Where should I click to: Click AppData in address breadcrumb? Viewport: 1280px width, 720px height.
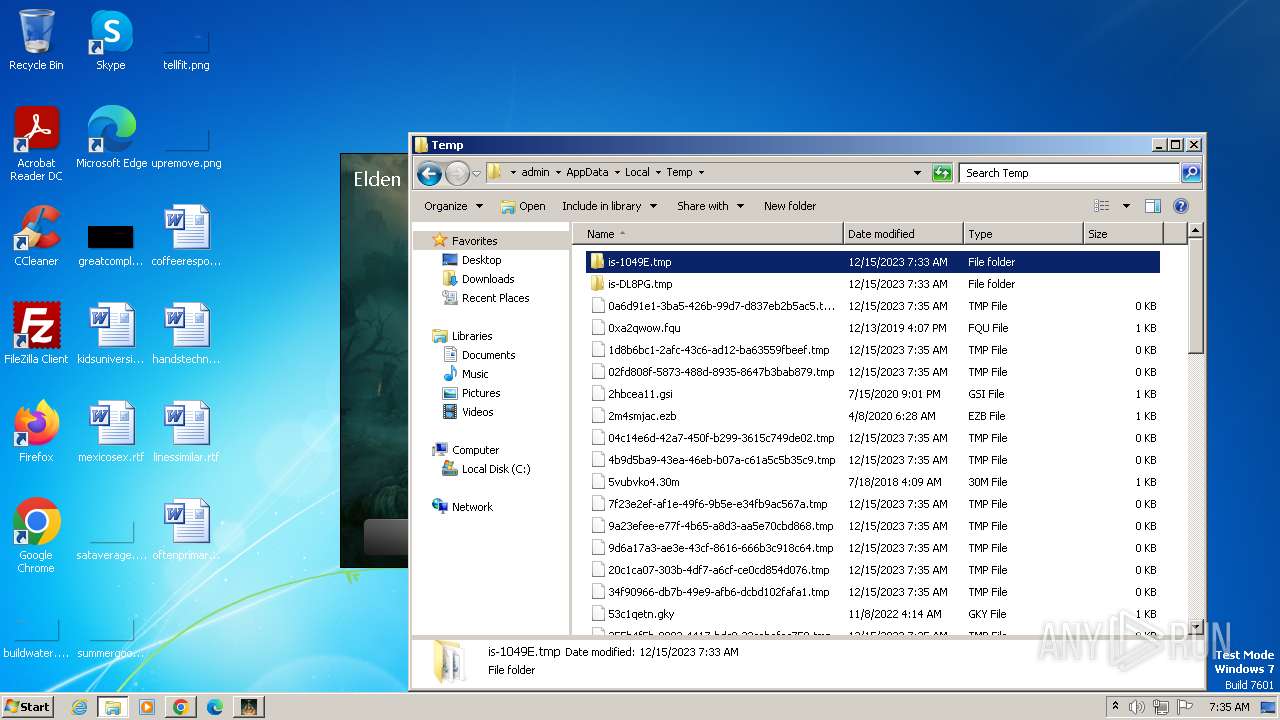coord(587,173)
